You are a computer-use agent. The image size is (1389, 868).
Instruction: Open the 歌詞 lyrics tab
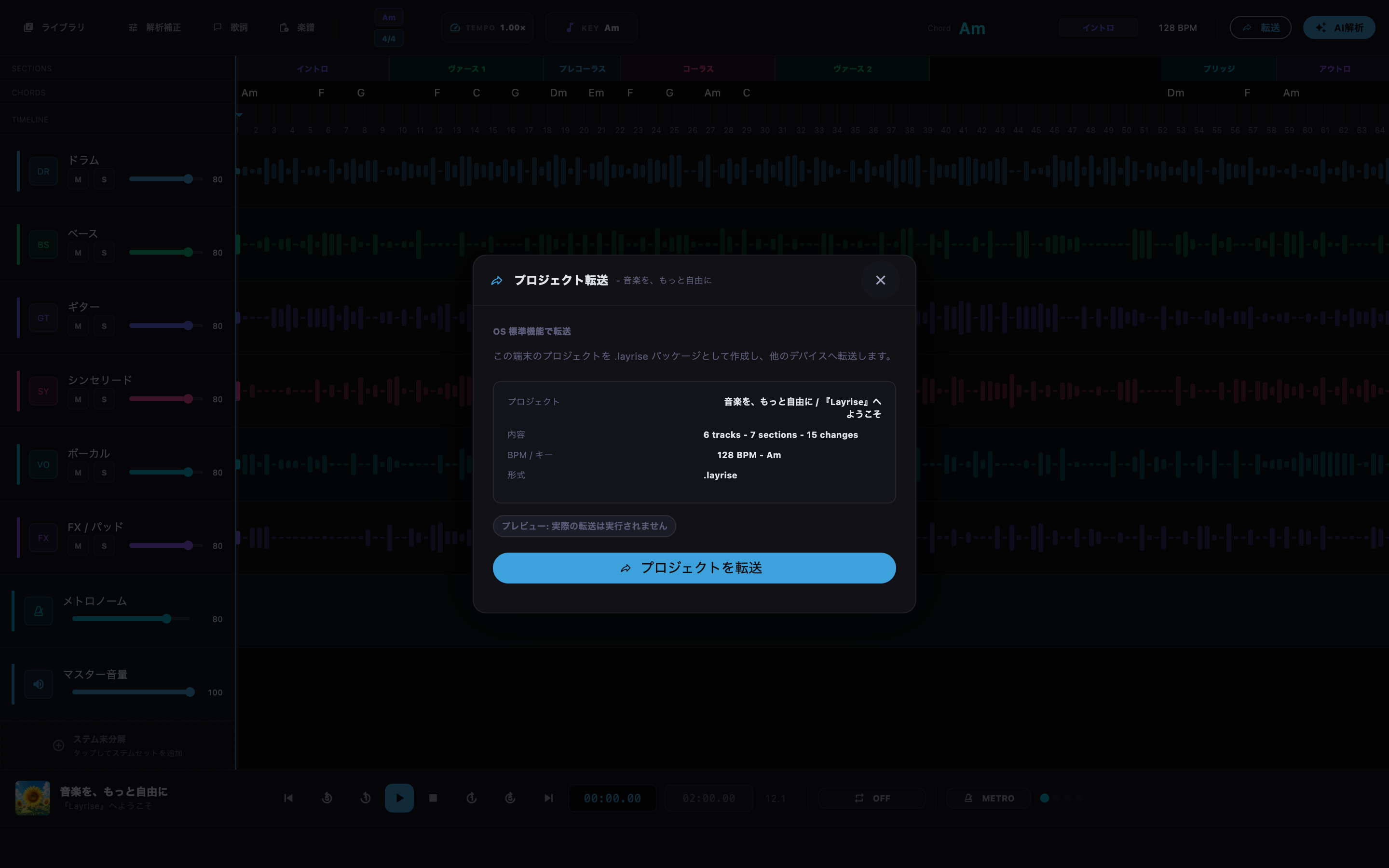click(230, 27)
